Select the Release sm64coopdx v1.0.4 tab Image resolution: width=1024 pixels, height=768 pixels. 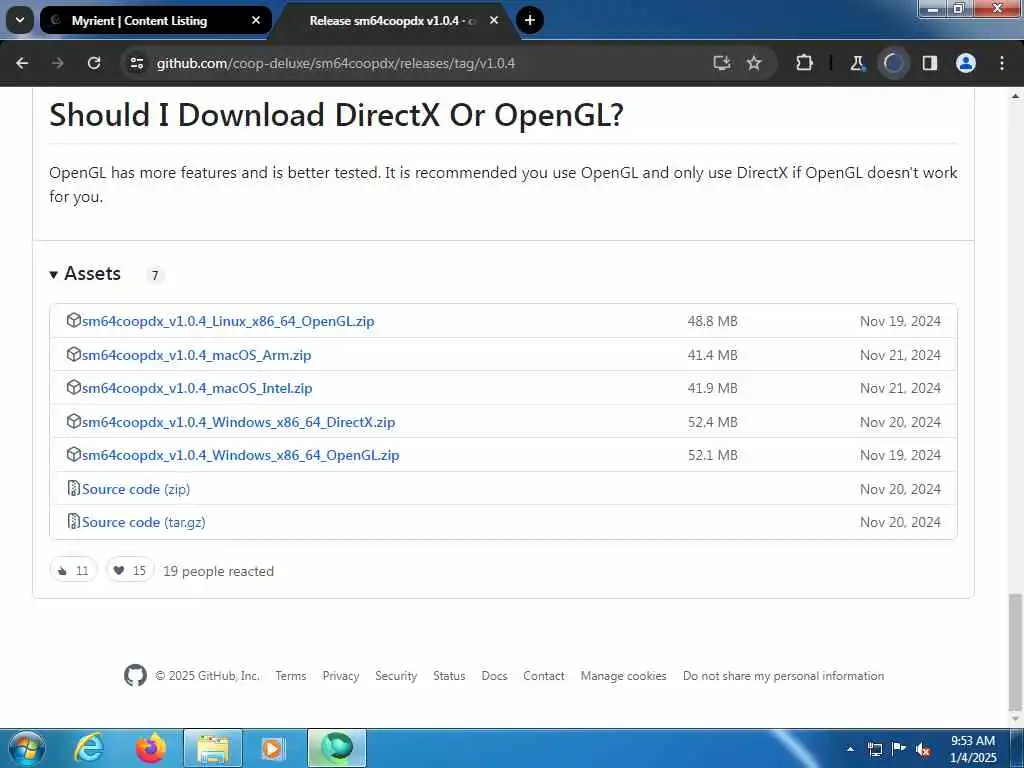coord(392,20)
